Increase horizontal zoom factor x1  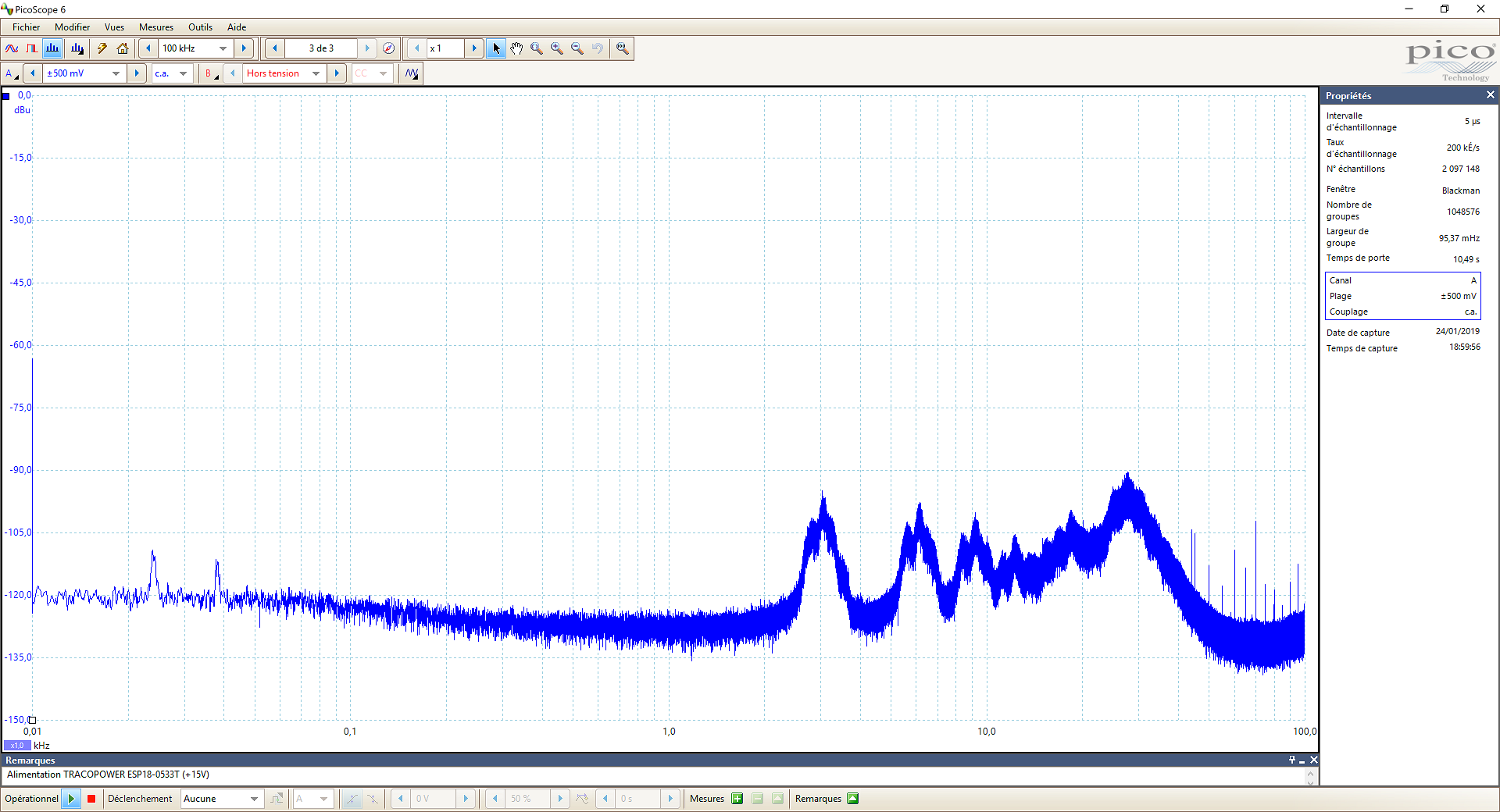click(x=474, y=48)
